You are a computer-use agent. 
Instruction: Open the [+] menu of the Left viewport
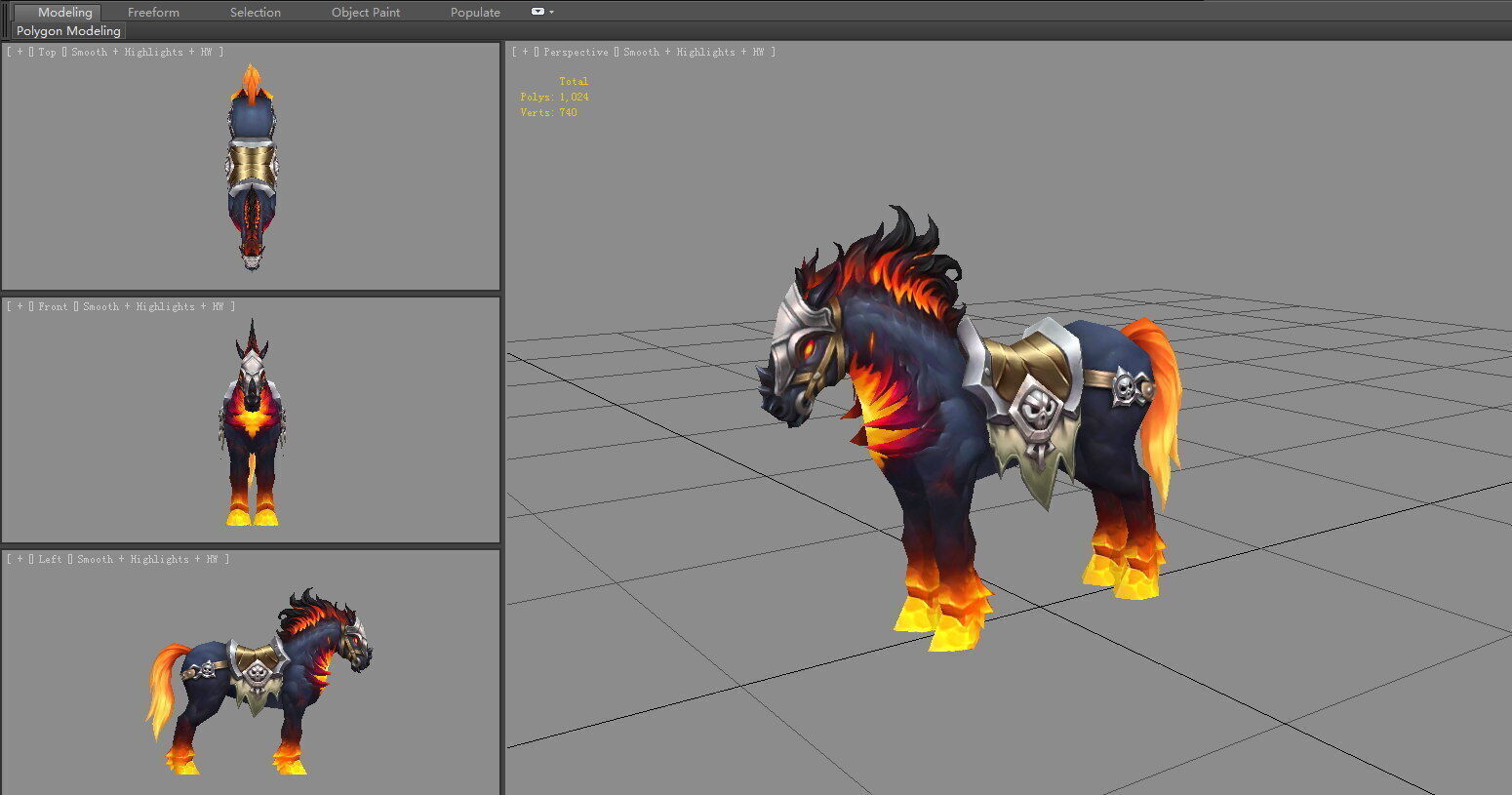click(20, 559)
